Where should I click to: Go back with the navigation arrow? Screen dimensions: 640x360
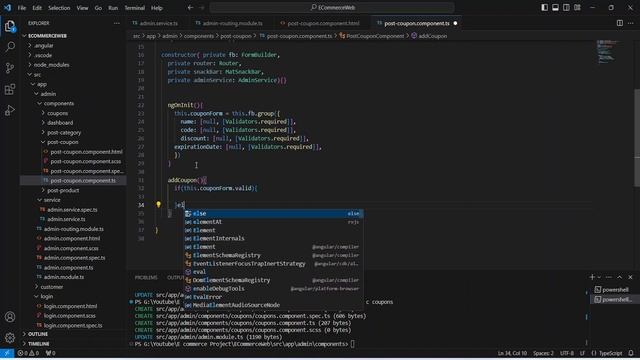(190, 7)
